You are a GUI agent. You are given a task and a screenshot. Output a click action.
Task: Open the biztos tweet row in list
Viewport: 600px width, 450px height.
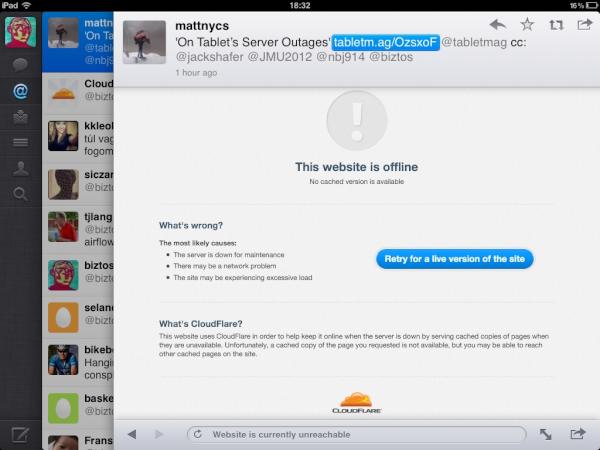[x=78, y=274]
